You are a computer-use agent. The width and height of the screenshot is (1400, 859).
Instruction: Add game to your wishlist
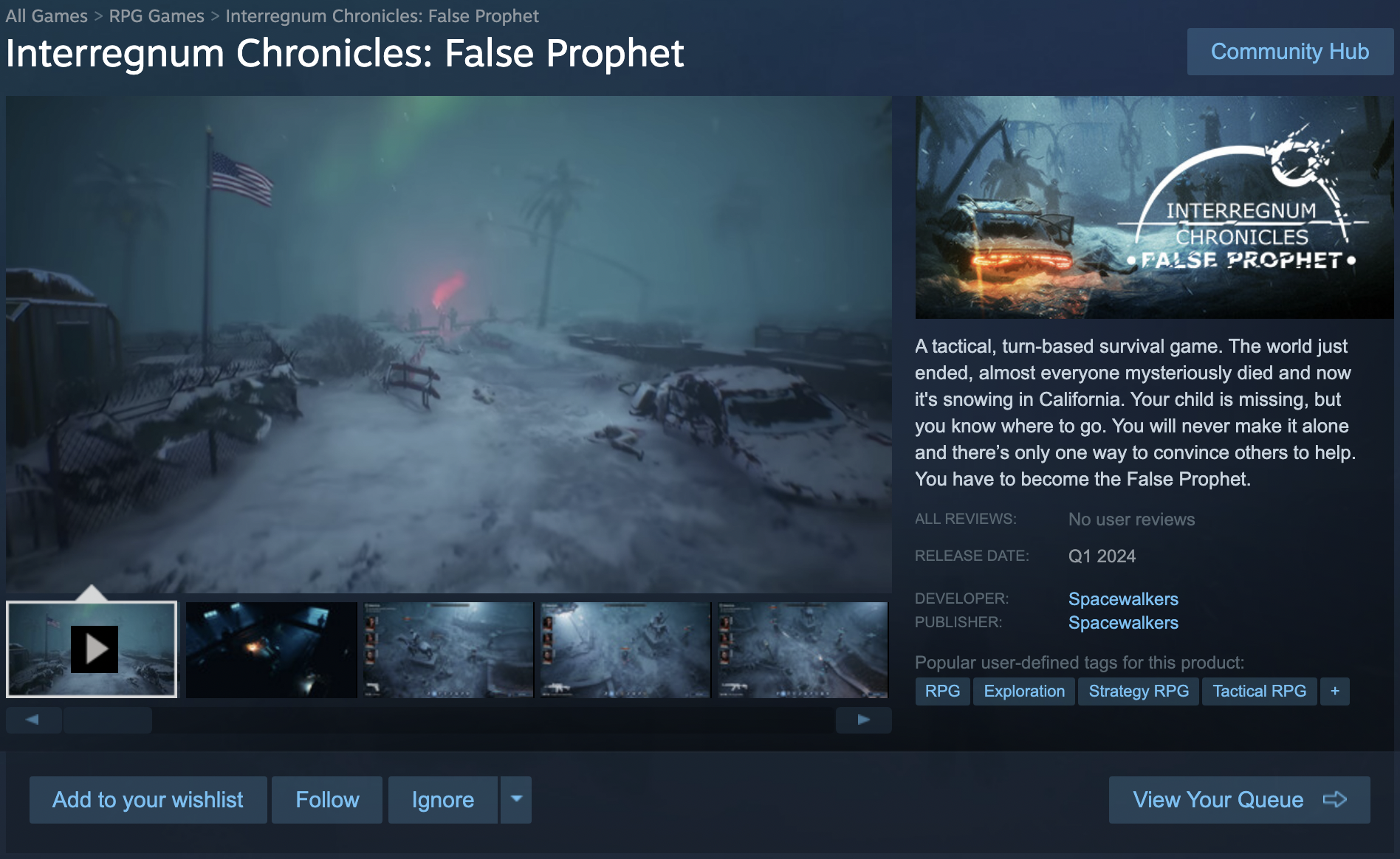[x=148, y=799]
